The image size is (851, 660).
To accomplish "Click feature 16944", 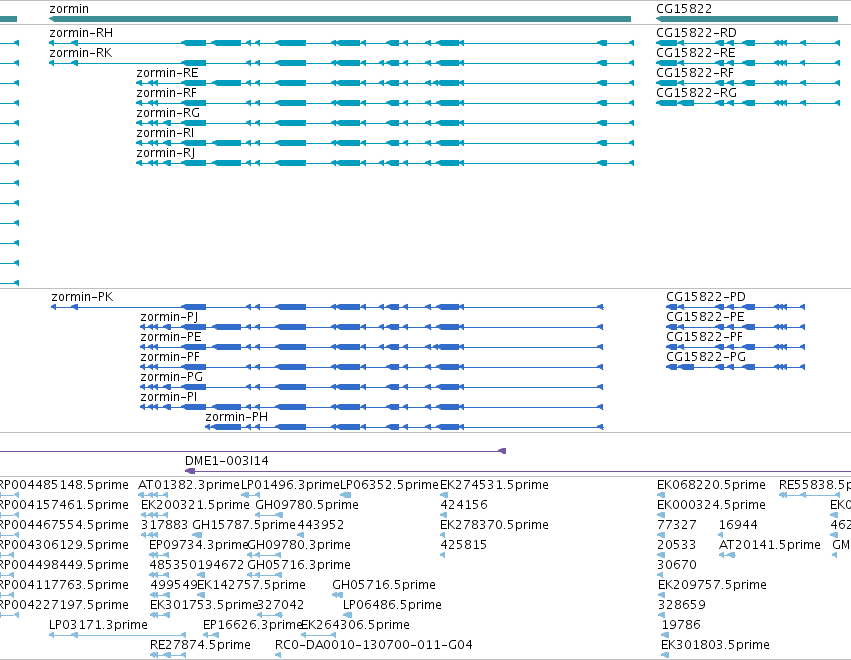I will pos(738,525).
